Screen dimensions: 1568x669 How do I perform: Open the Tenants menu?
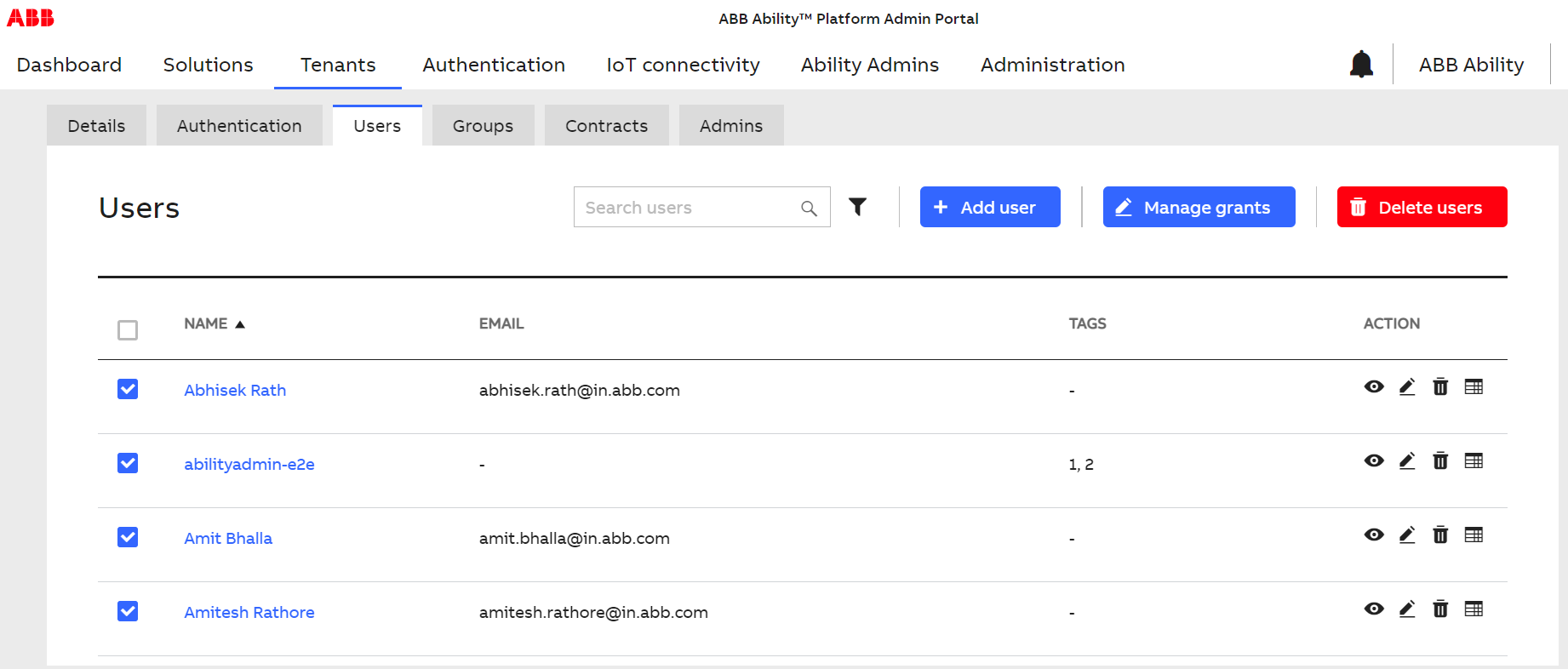[x=338, y=65]
